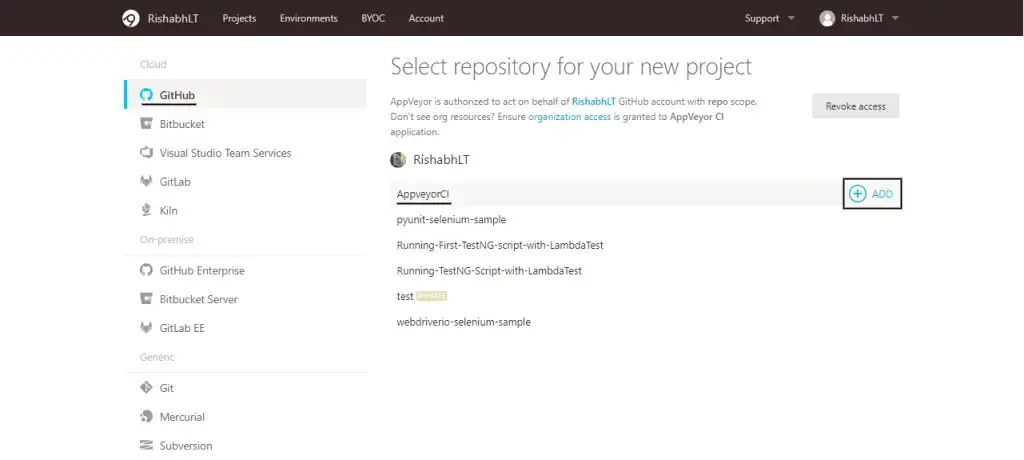Open the RishabhLT user account dropdown
Screen dimensions: 1024x460
tap(859, 18)
